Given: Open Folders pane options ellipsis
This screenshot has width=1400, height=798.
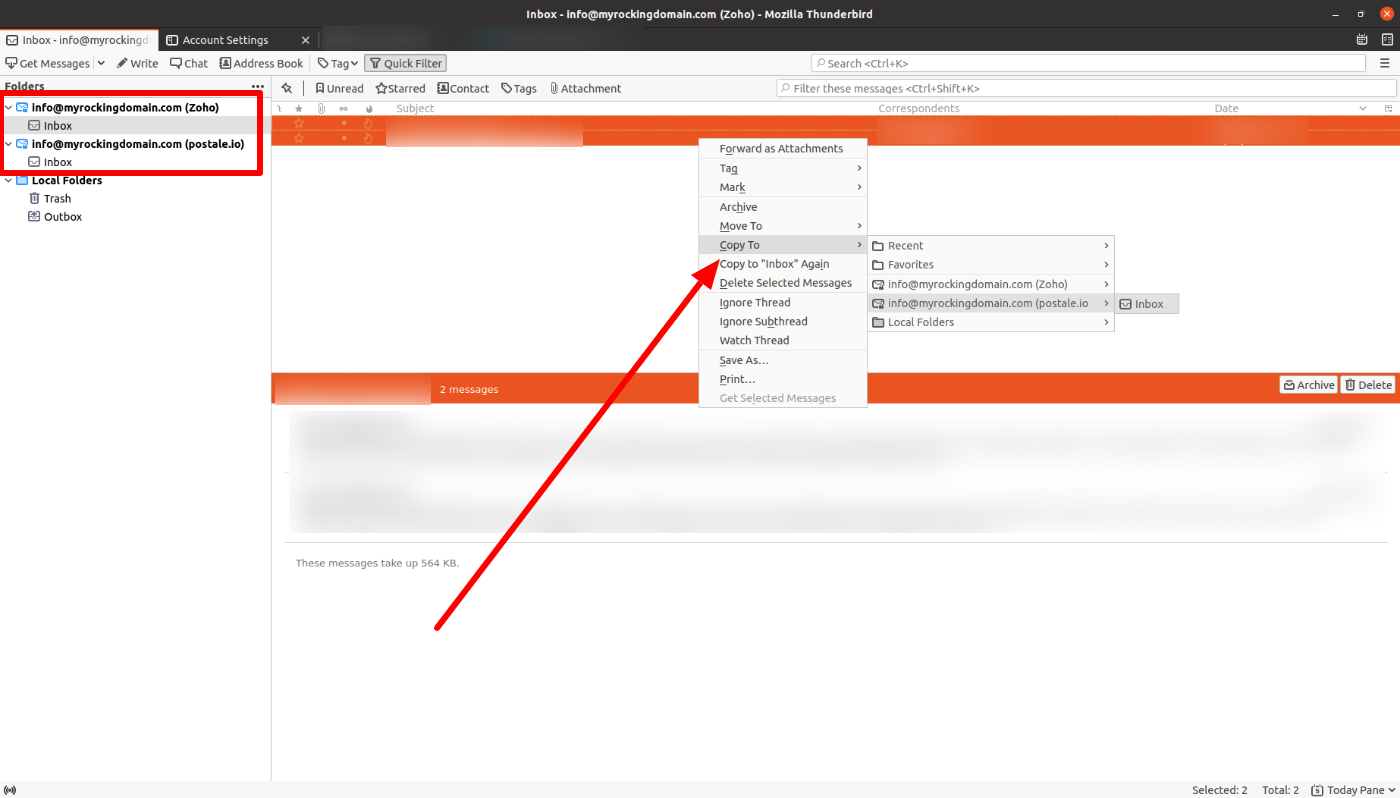Looking at the screenshot, I should click(258, 87).
